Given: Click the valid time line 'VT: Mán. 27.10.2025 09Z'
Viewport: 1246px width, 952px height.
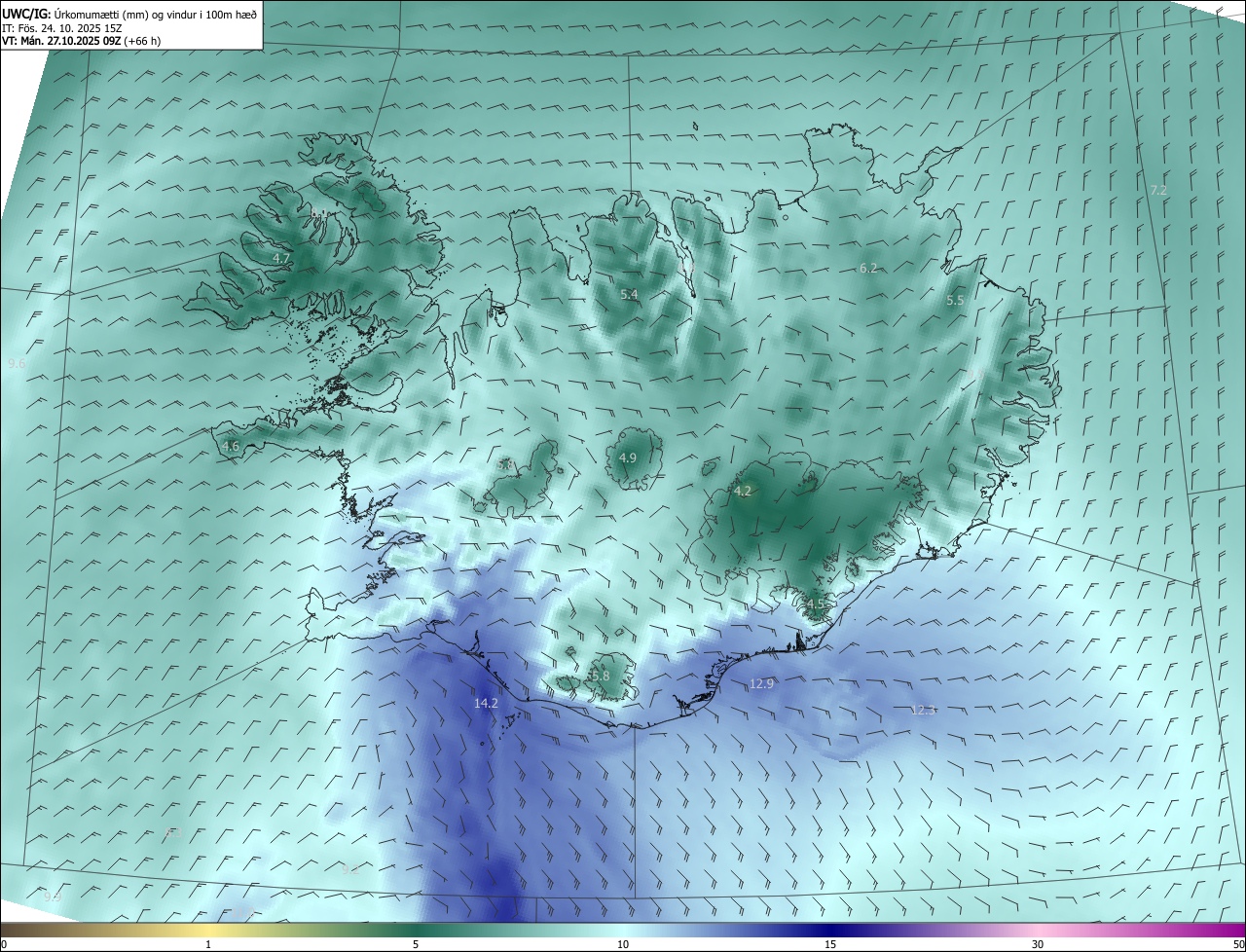Looking at the screenshot, I should [61, 41].
